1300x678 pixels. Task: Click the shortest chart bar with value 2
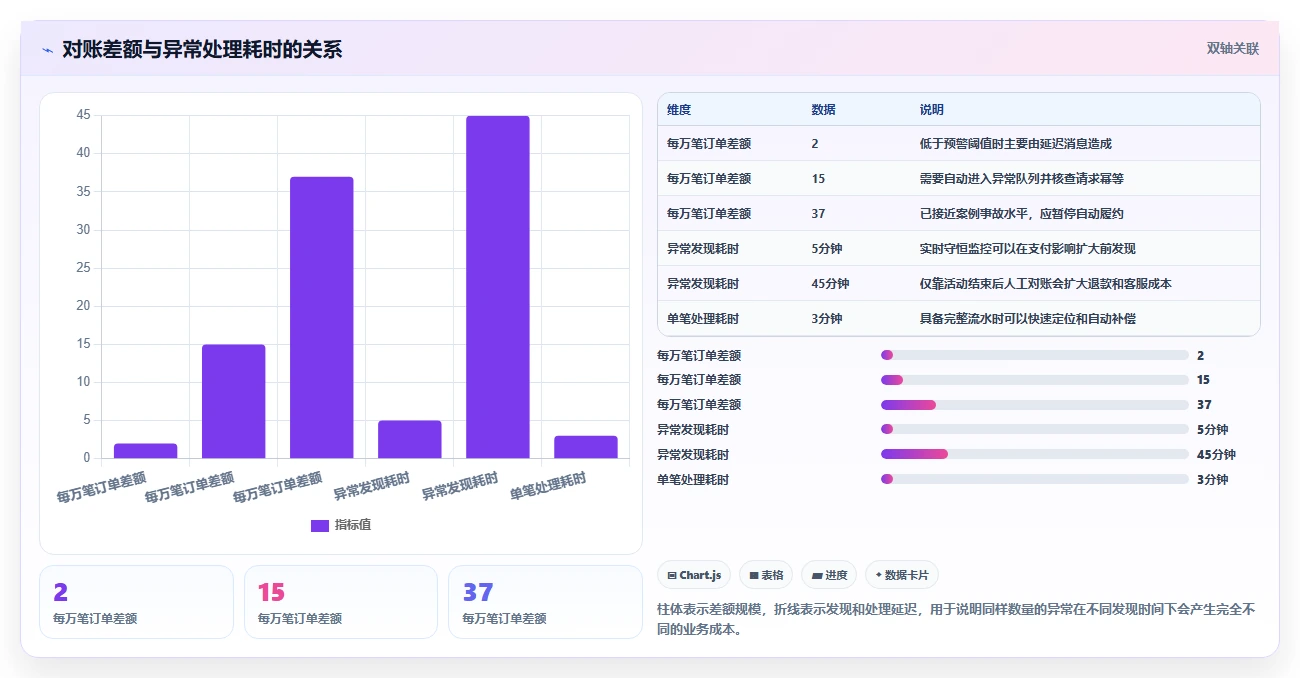(x=145, y=451)
